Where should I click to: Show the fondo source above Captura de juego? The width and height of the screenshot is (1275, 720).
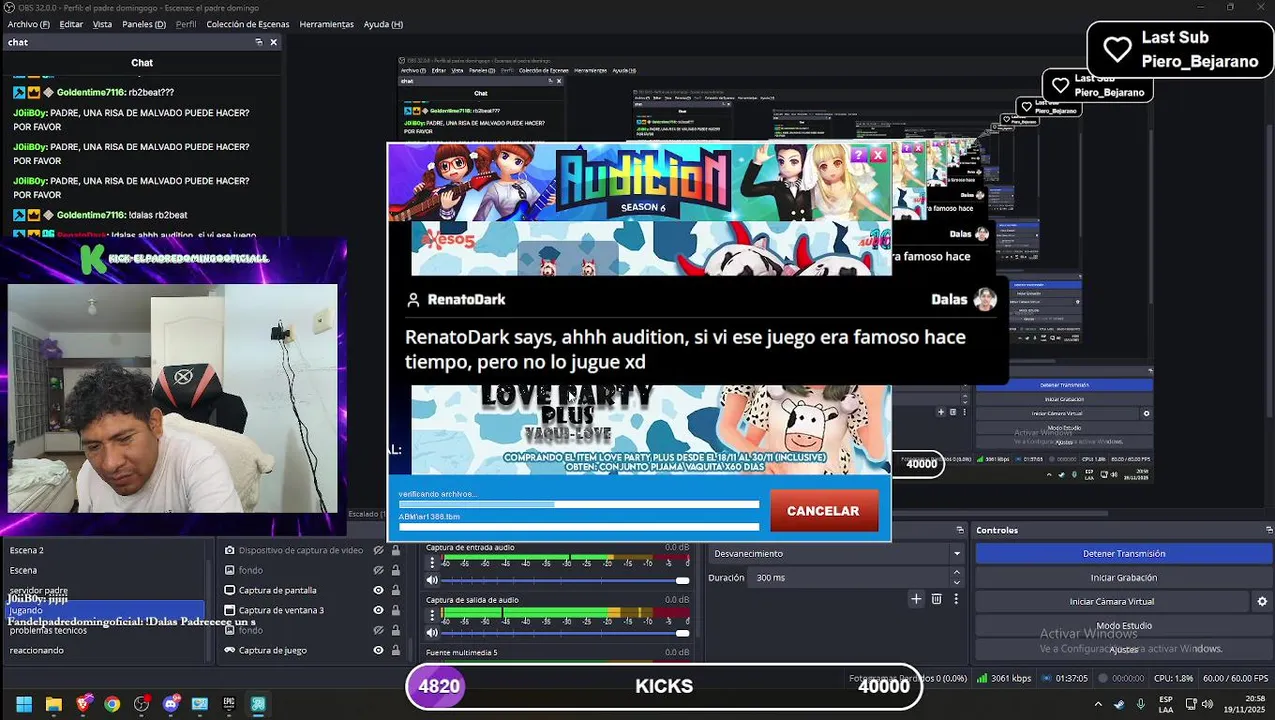378,630
